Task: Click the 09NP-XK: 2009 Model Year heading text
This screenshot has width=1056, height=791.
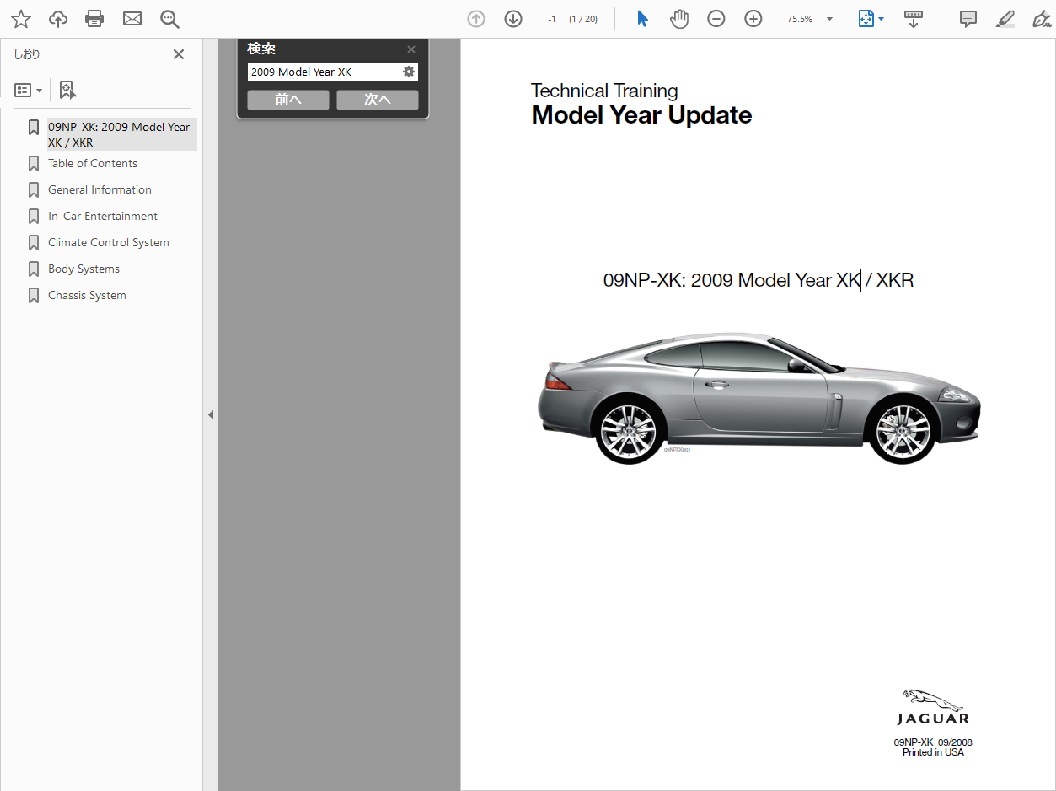Action: pos(758,280)
